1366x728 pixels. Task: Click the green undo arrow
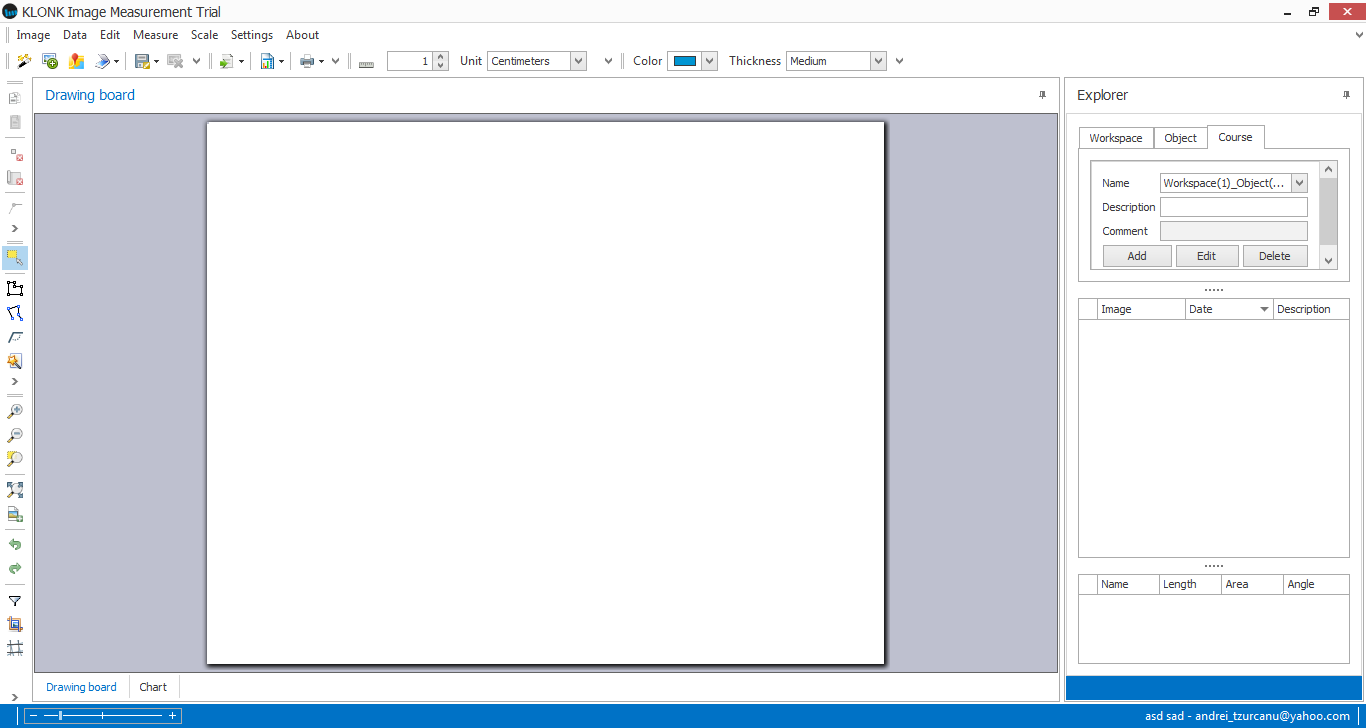point(14,545)
